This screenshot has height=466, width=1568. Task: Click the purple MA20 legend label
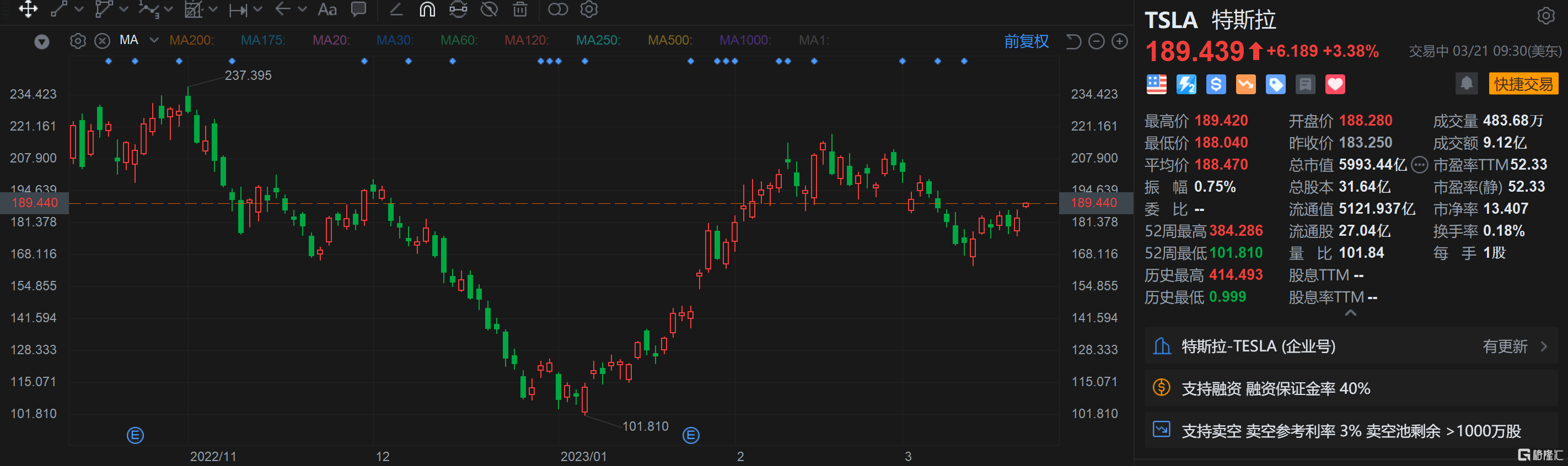click(331, 40)
